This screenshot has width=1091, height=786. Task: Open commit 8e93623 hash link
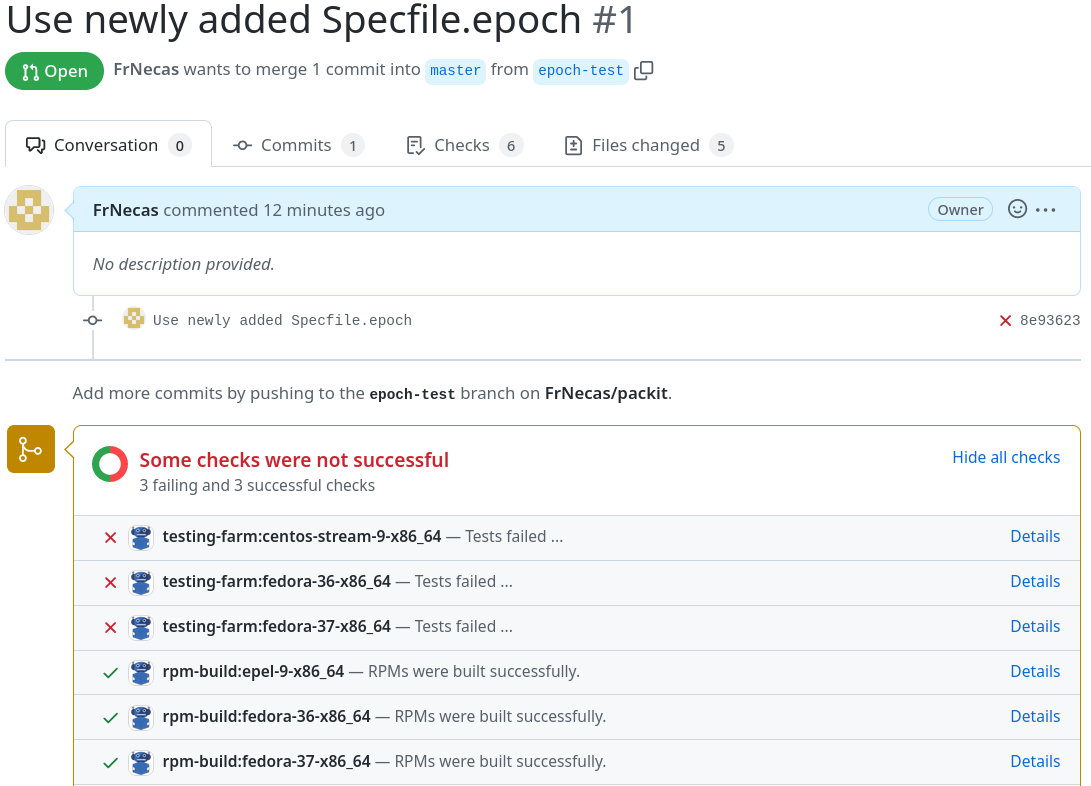point(1049,321)
